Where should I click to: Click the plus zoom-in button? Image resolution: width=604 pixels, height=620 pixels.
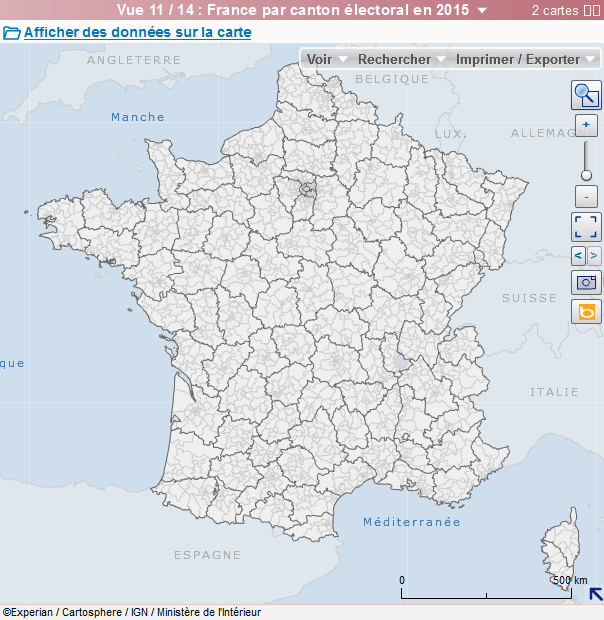pos(586,125)
